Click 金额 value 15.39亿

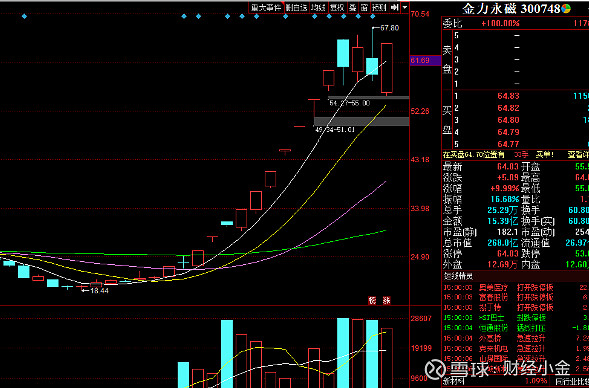(x=504, y=221)
